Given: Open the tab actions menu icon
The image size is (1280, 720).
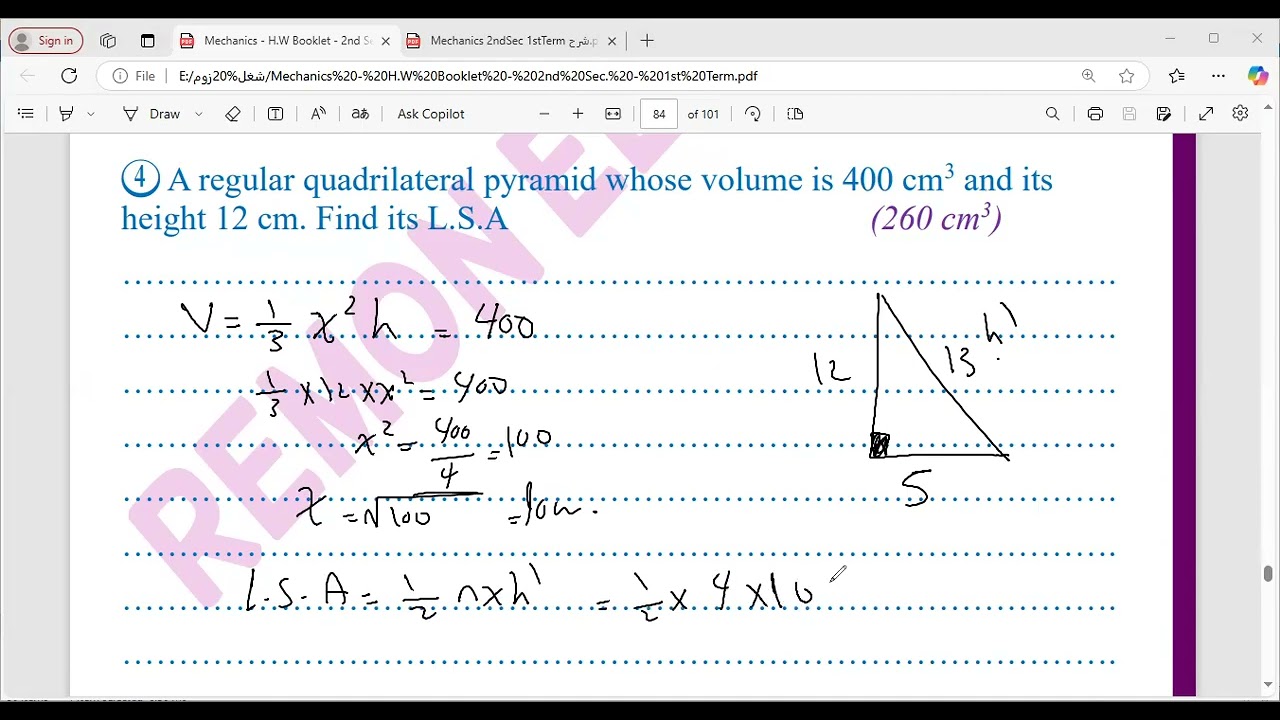Looking at the screenshot, I should [x=147, y=41].
